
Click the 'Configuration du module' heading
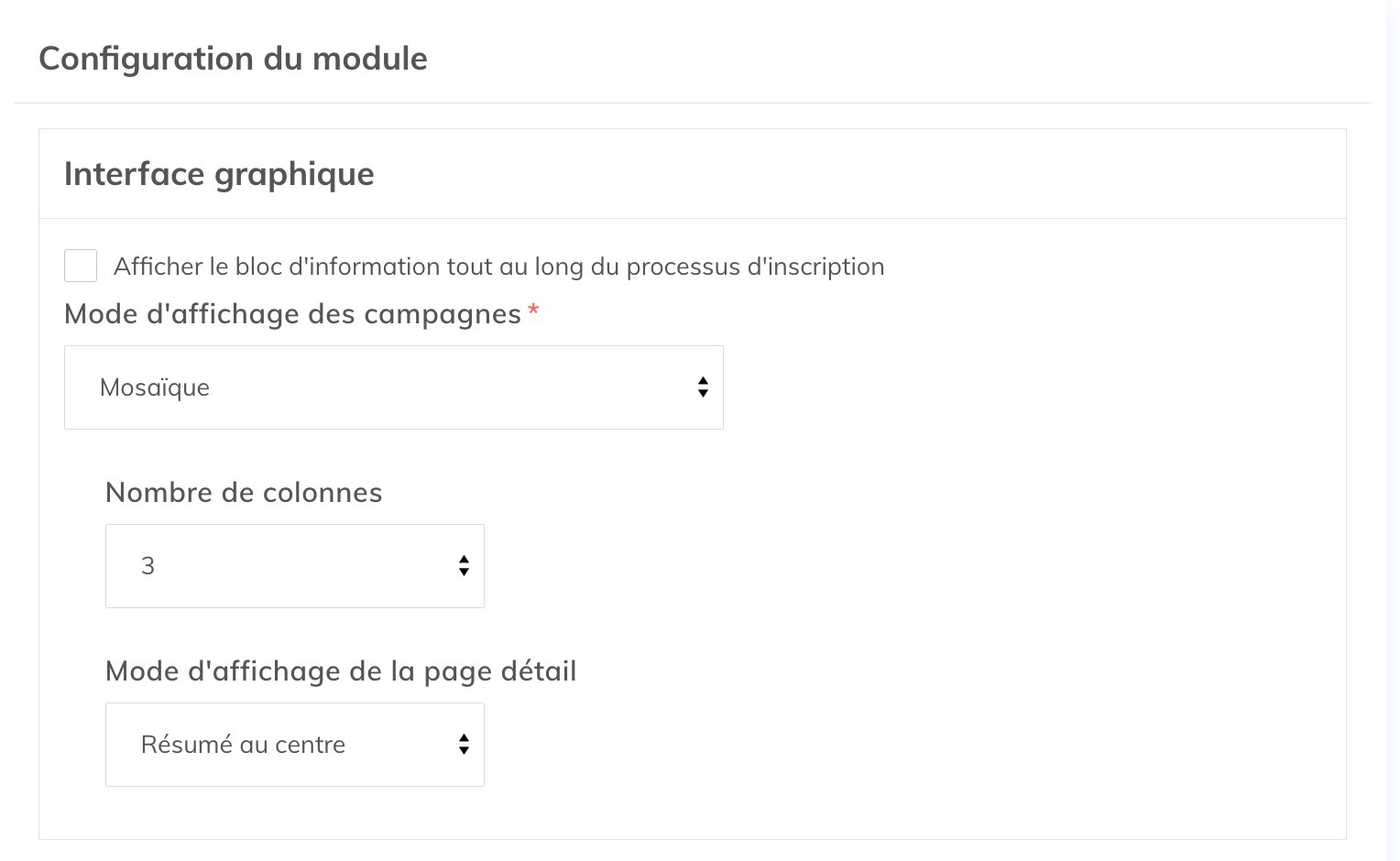pos(233,58)
